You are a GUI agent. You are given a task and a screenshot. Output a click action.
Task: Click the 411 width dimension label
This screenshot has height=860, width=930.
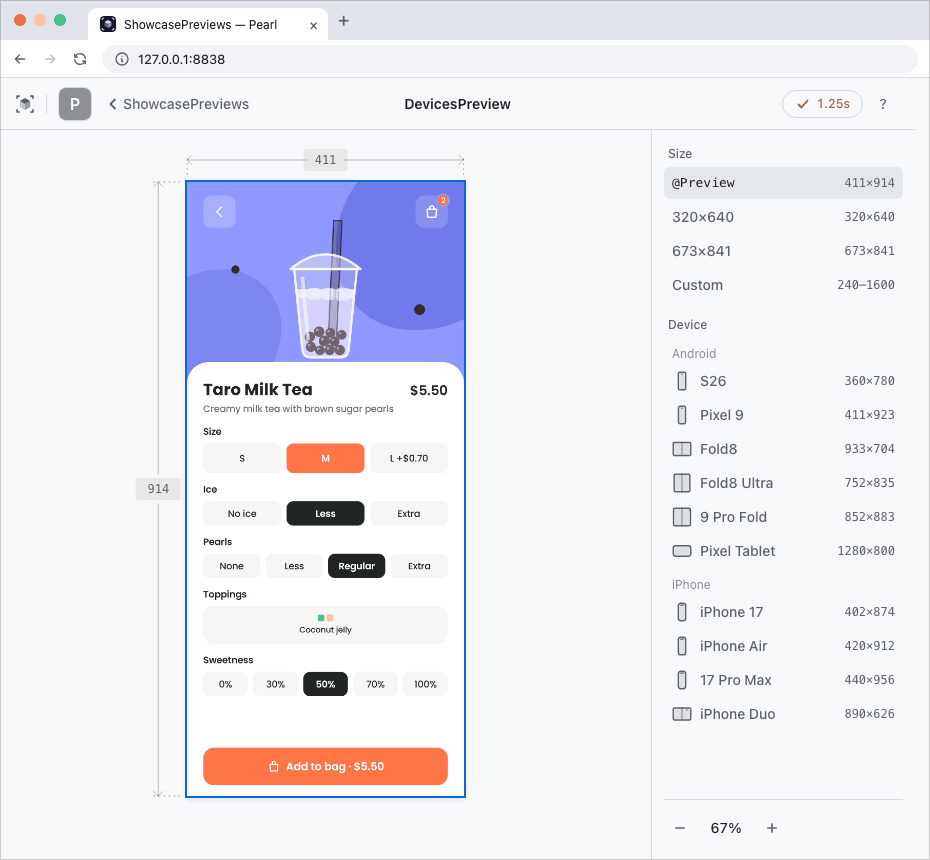tap(325, 160)
